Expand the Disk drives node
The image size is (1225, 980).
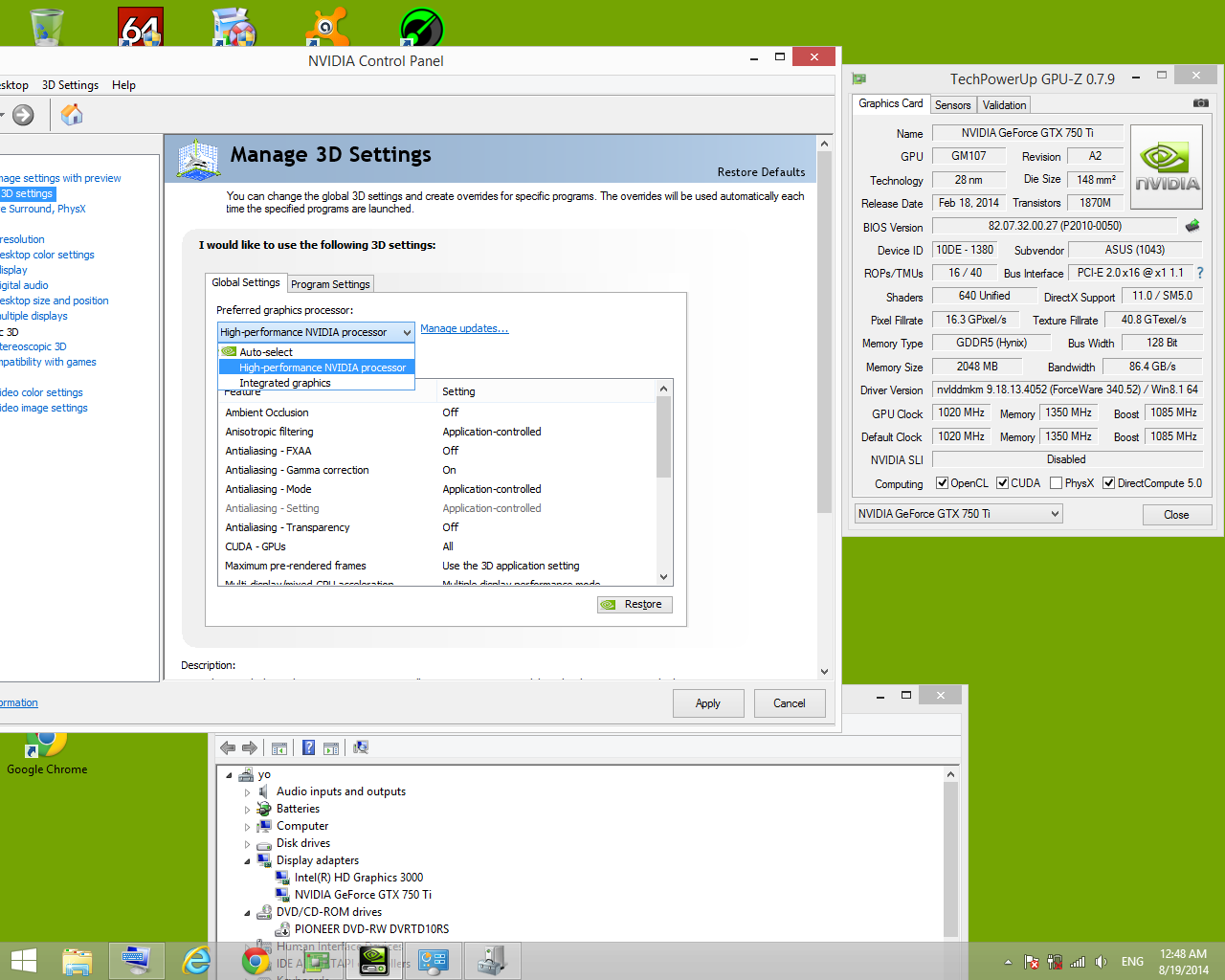point(247,844)
